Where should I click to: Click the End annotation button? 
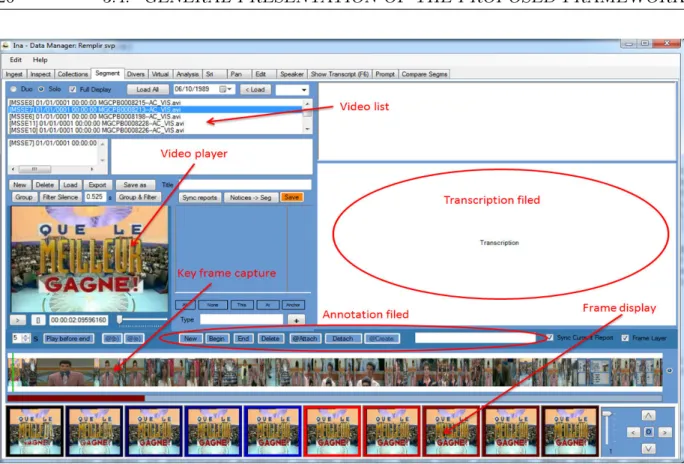click(x=243, y=339)
